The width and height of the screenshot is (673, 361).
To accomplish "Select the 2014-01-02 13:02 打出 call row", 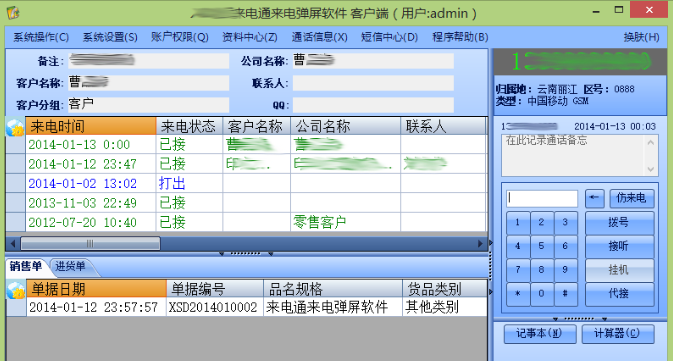I will (x=246, y=184).
